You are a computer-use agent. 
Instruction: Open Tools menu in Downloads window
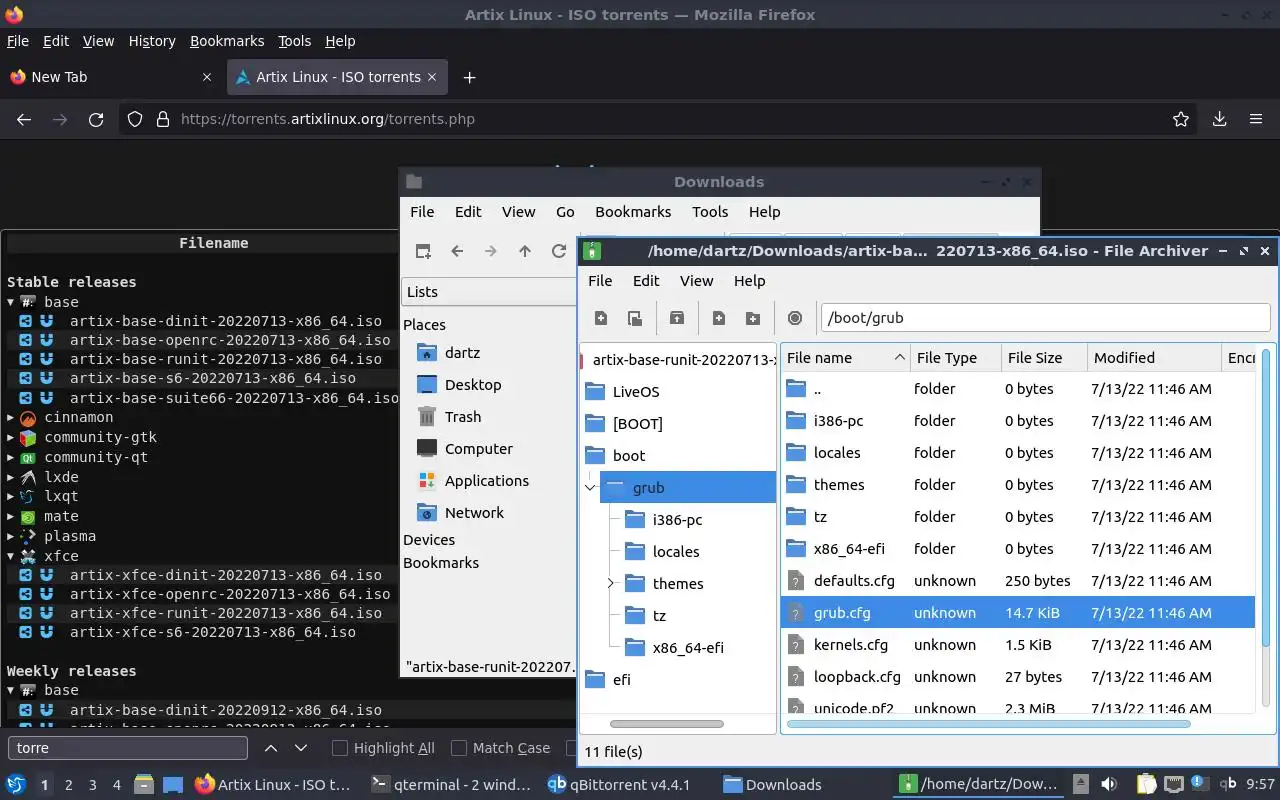click(710, 212)
